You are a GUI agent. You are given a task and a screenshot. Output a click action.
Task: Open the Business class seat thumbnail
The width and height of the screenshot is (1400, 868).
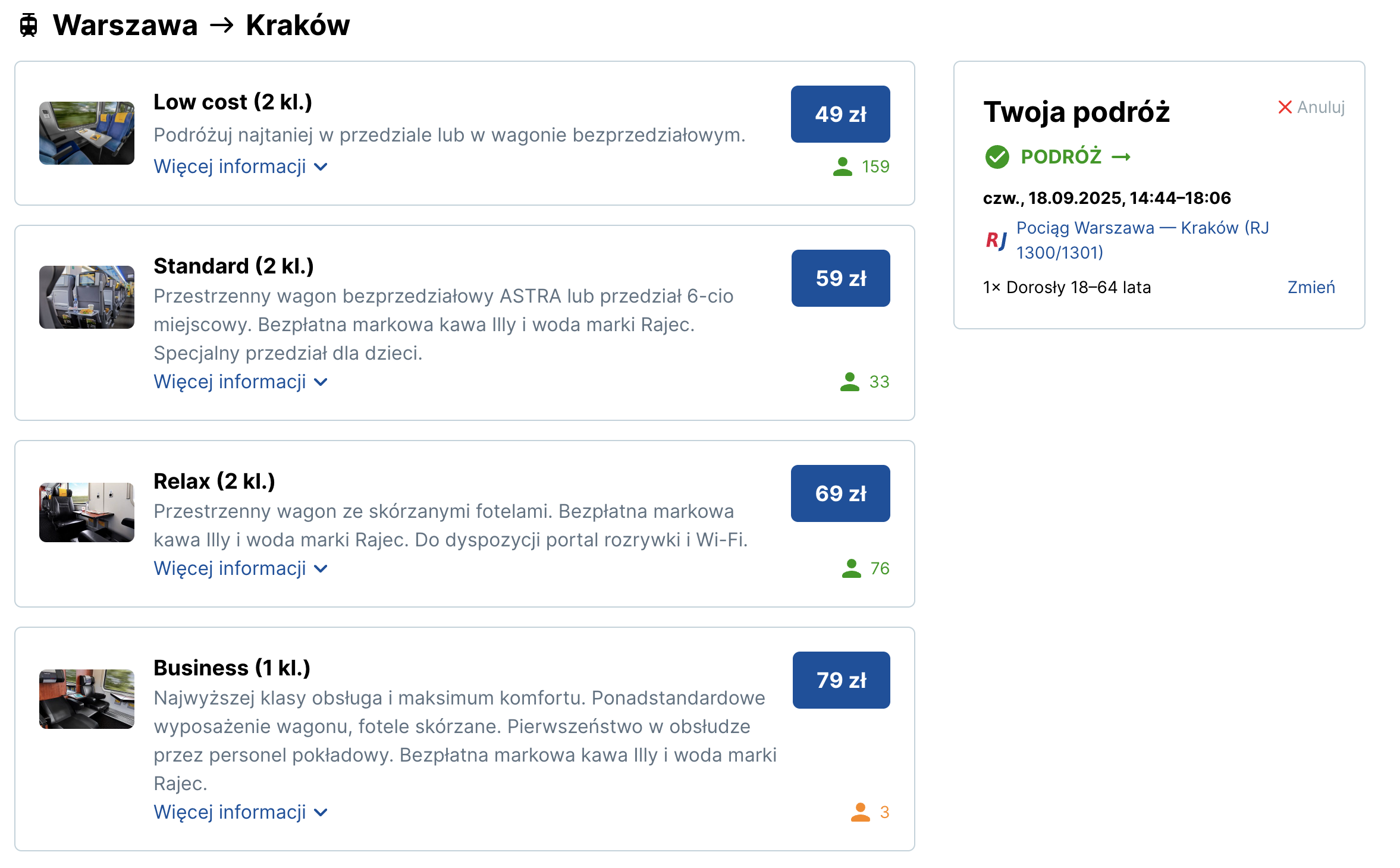(87, 699)
